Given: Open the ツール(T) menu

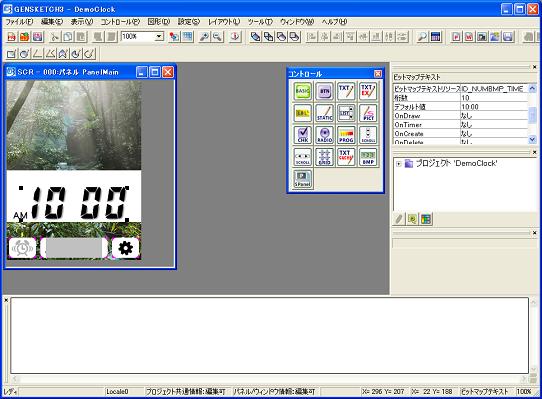Looking at the screenshot, I should coord(260,22).
